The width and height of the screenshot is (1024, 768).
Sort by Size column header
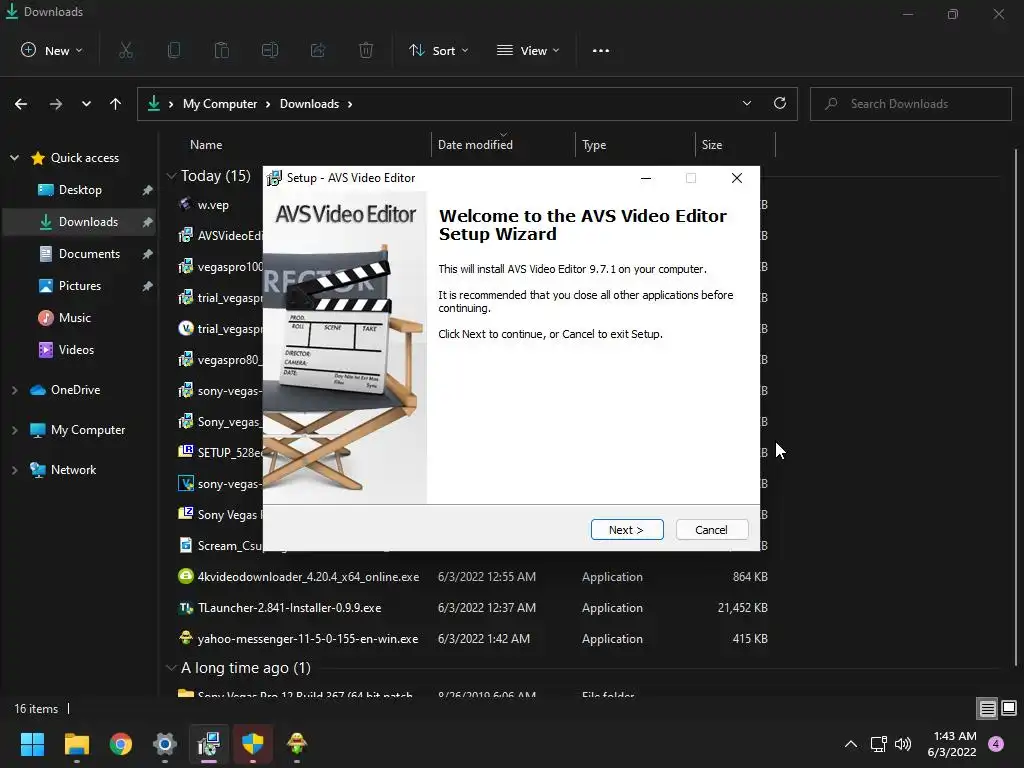click(x=712, y=145)
